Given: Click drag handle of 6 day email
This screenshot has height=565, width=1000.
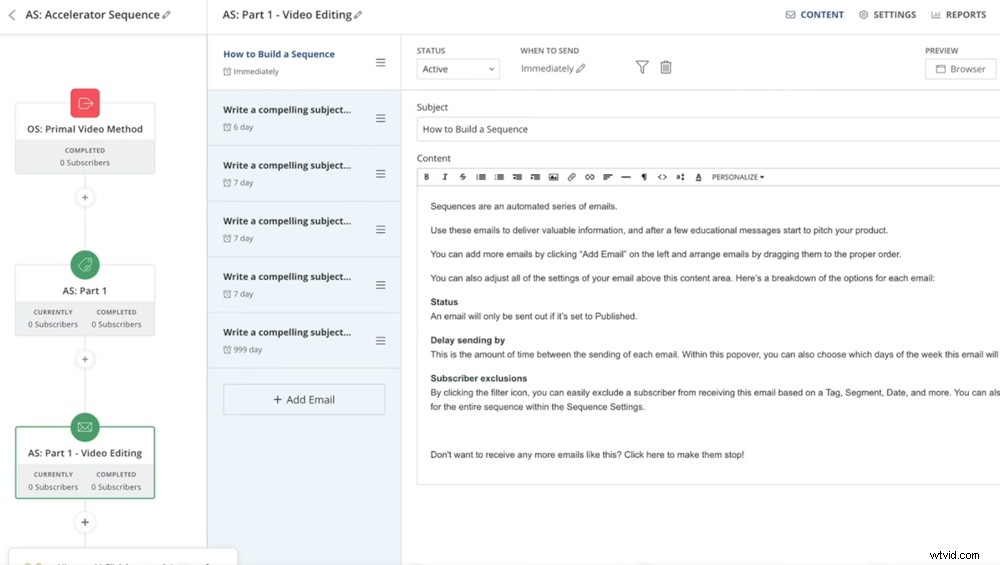Looking at the screenshot, I should 381,118.
